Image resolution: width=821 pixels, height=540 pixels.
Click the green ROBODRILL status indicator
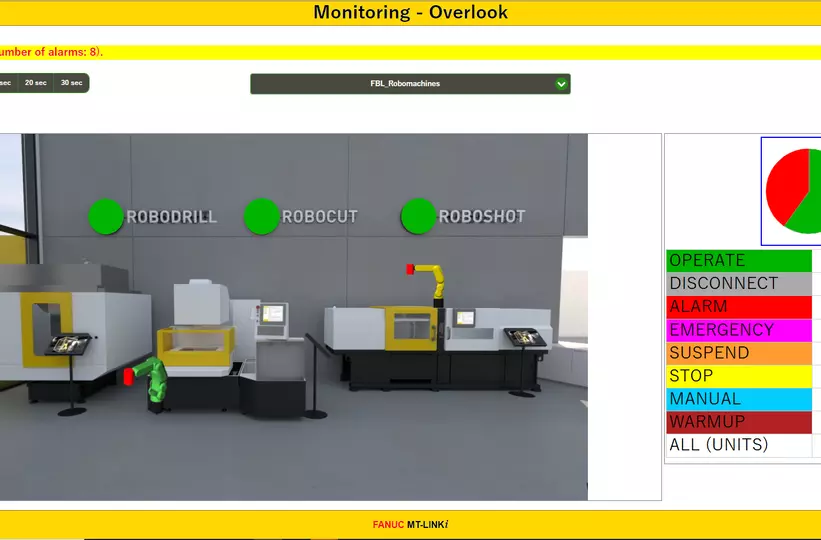pos(106,216)
